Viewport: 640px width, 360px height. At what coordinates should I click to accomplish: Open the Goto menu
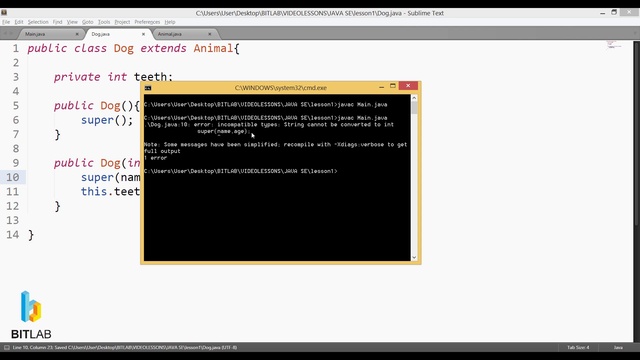[88, 22]
